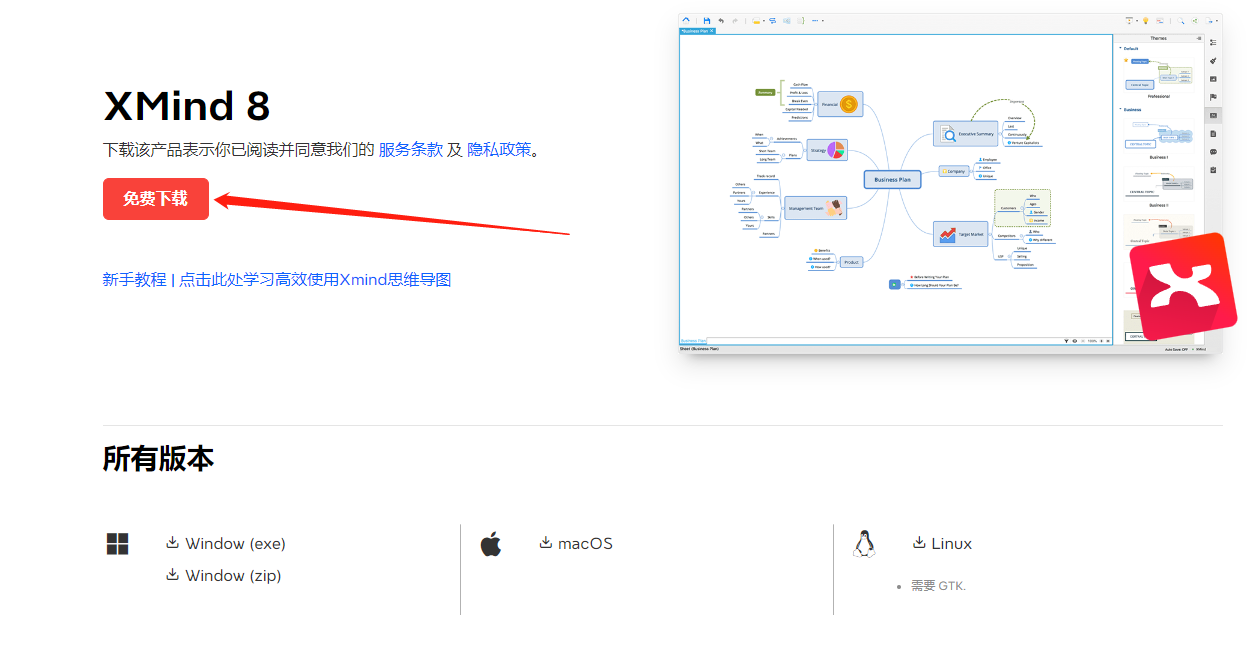
Task: Open the 隐私政策 link
Action: [499, 150]
